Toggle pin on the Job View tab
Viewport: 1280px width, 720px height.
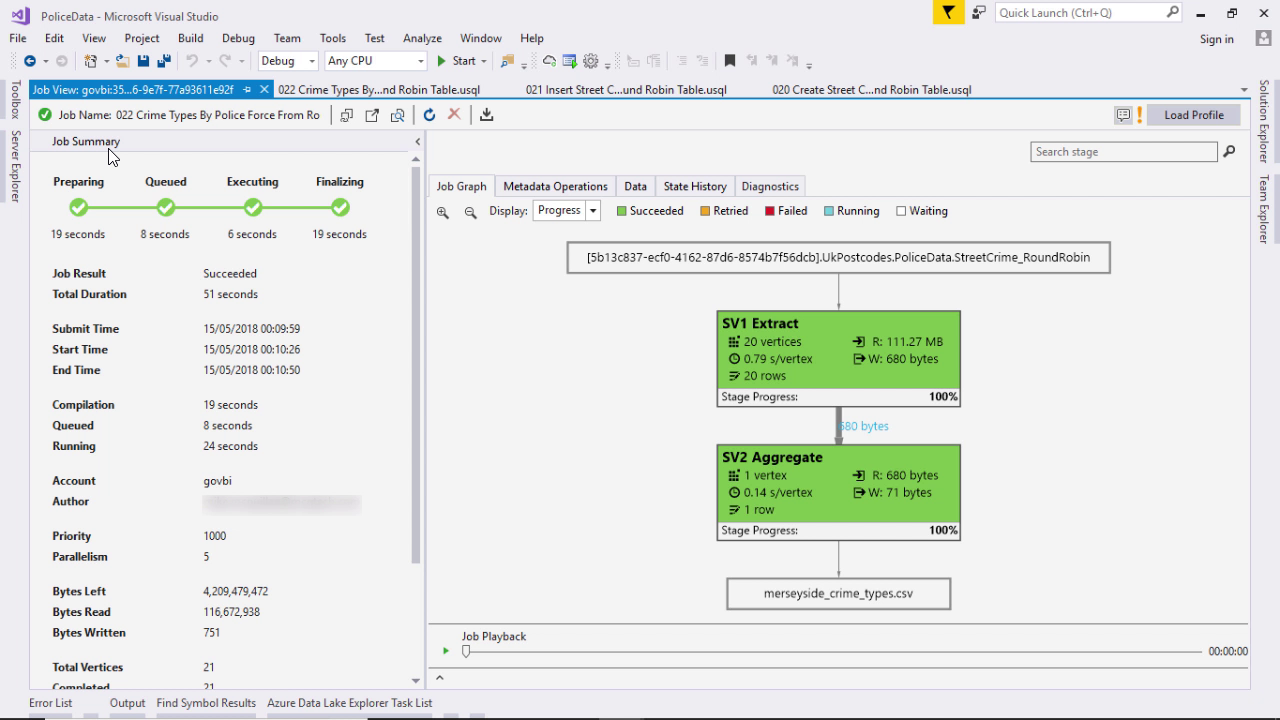(247, 90)
